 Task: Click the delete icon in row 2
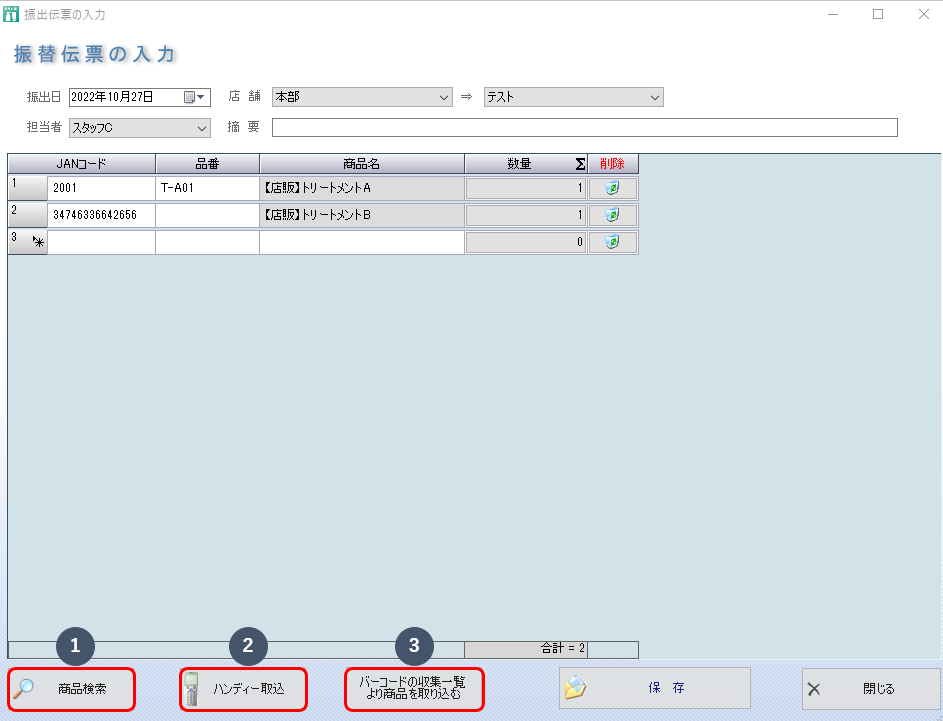tap(612, 215)
